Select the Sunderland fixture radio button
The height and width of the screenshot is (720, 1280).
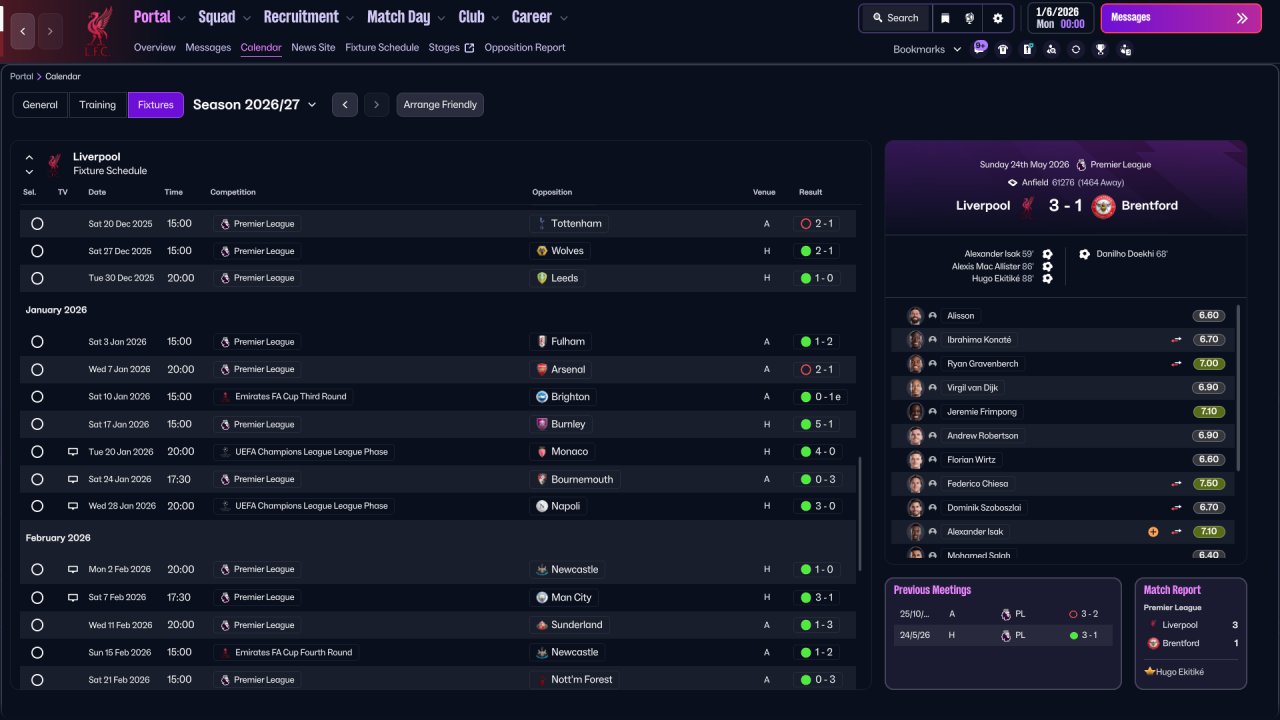coord(37,625)
